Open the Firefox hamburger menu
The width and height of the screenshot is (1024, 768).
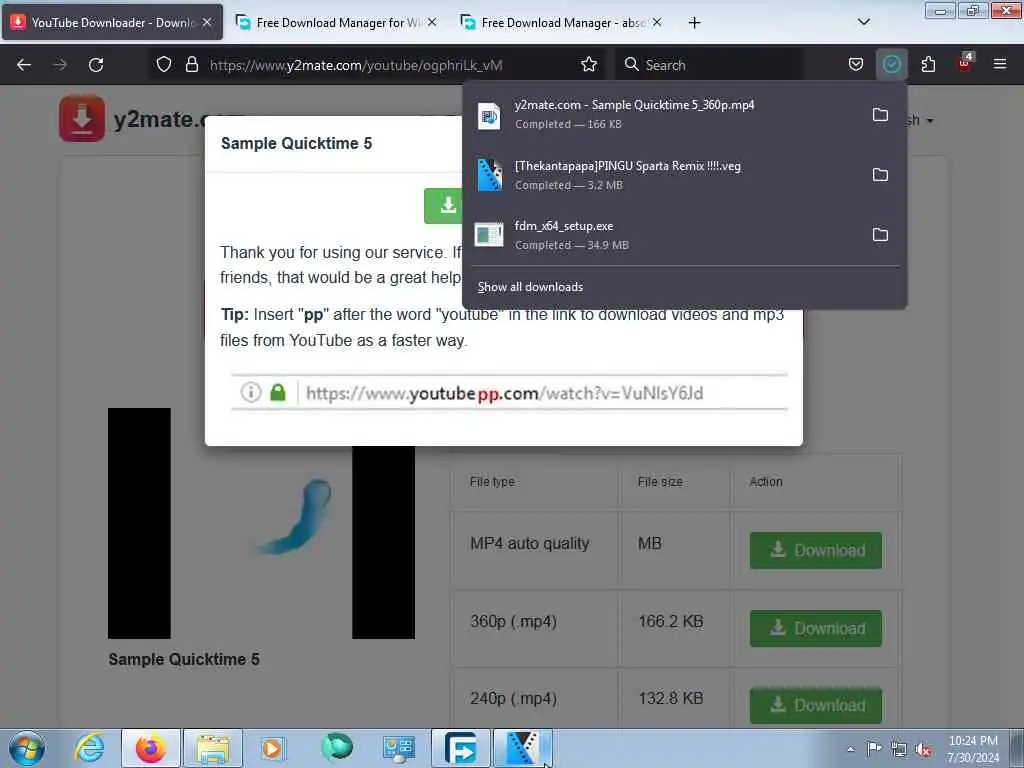point(1000,65)
